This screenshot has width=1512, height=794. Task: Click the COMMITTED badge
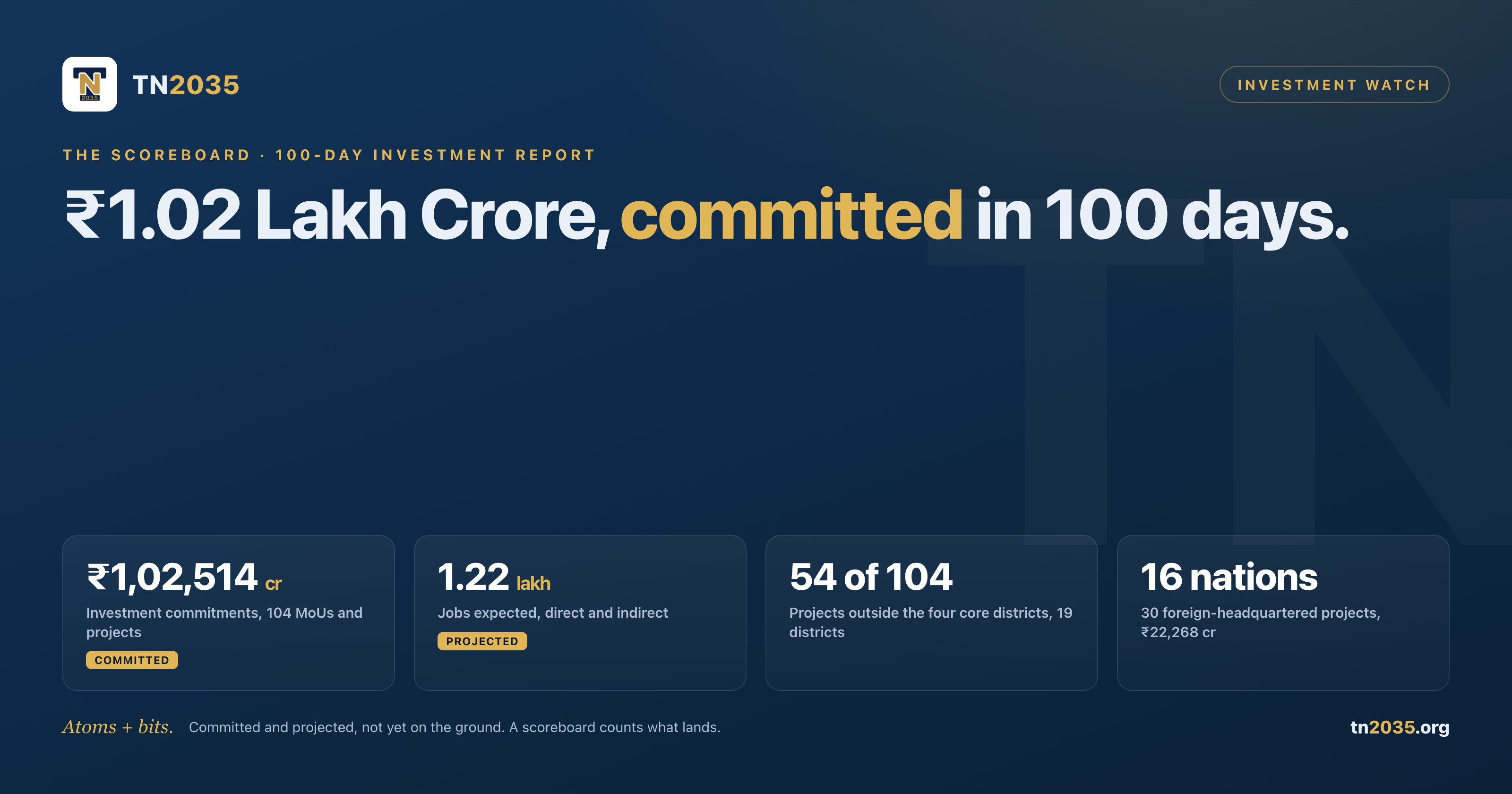tap(132, 660)
